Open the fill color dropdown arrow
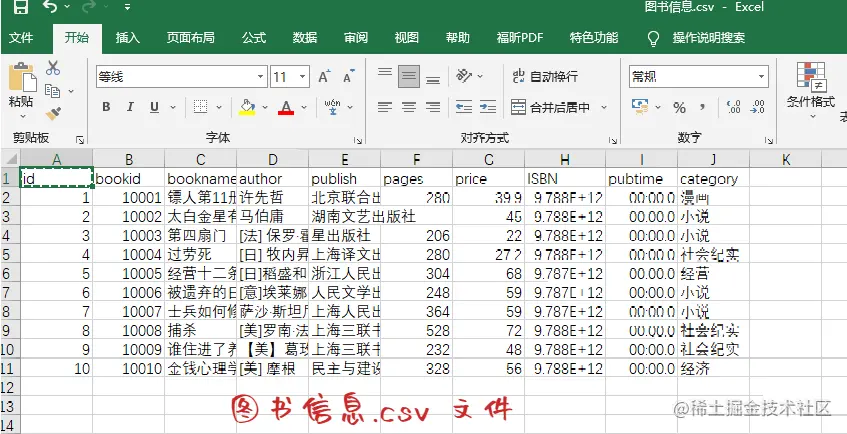Screen dimensions: 847x434 pyautogui.click(x=265, y=108)
